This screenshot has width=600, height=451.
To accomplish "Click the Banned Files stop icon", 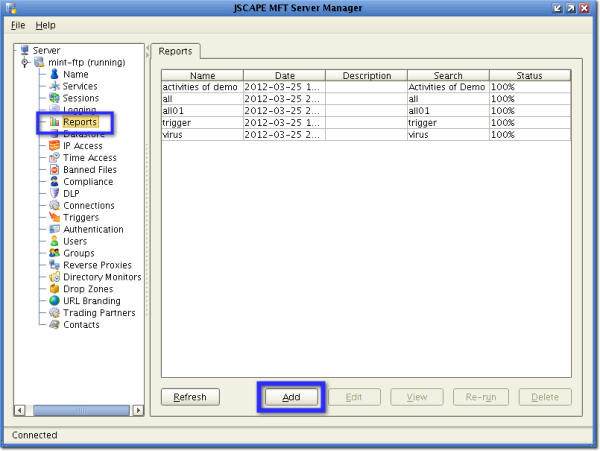I will tap(54, 169).
